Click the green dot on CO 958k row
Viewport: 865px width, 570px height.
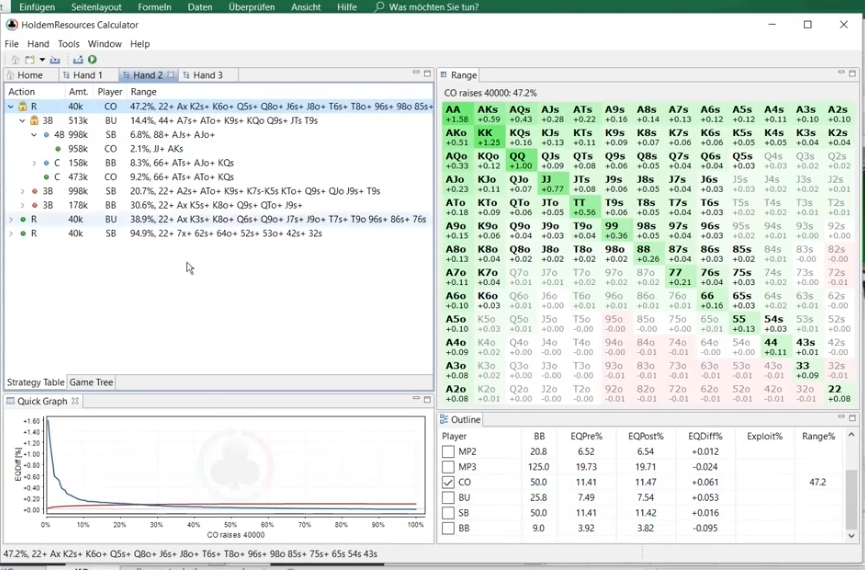tap(58, 149)
